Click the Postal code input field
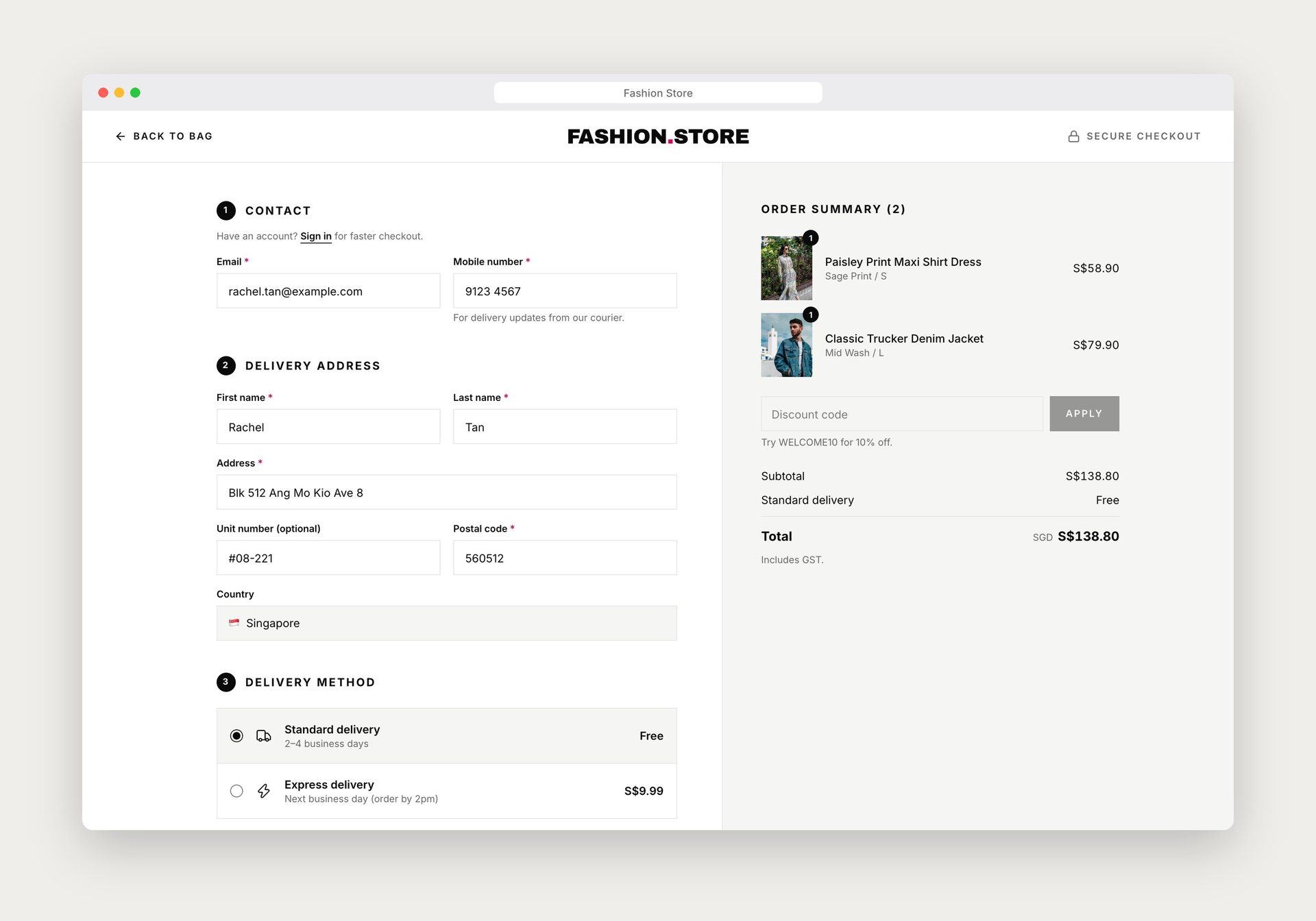The height and width of the screenshot is (921, 1316). point(565,558)
